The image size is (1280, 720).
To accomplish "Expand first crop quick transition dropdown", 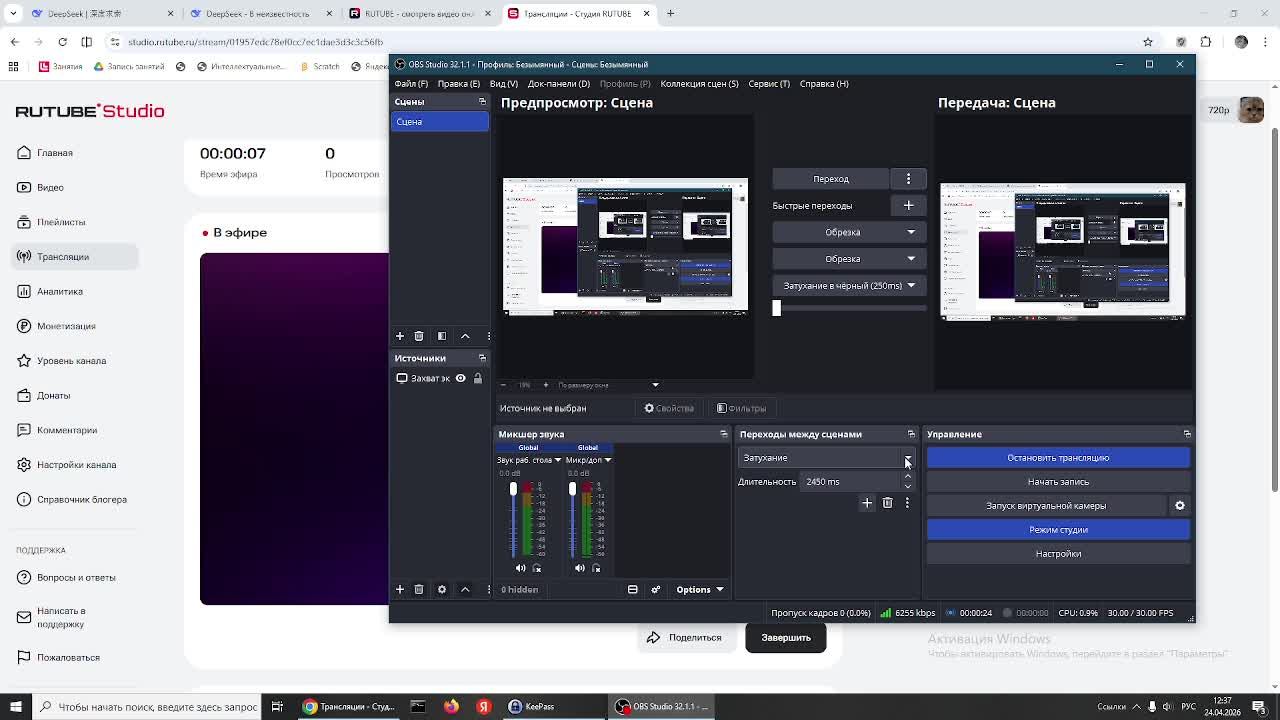I will [x=849, y=232].
